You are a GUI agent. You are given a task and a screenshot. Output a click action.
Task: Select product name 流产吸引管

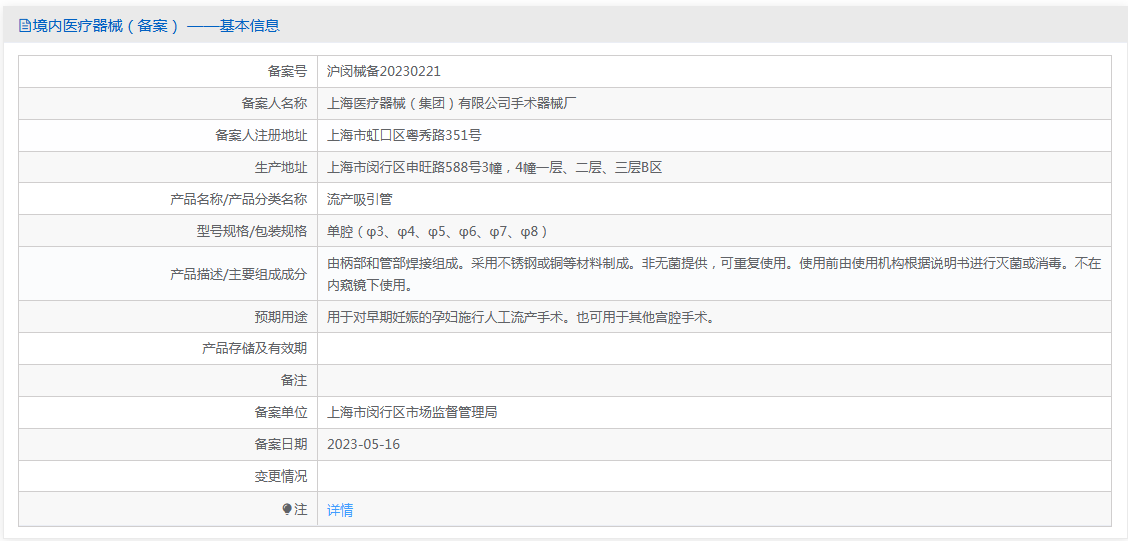[359, 199]
